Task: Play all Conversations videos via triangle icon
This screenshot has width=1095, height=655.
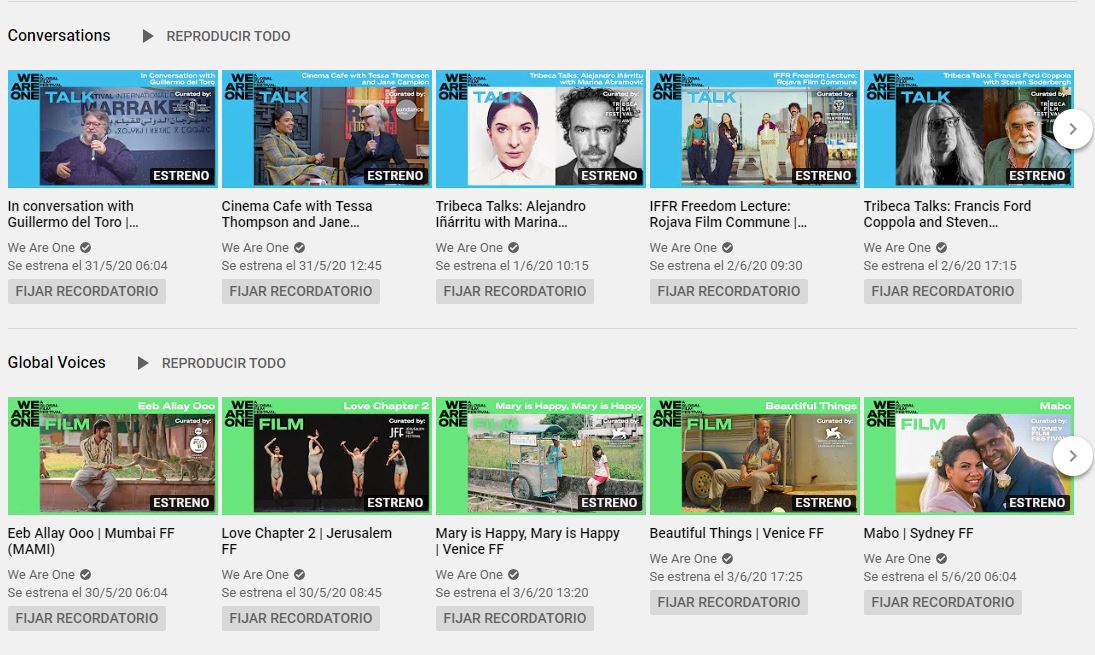Action: click(x=147, y=36)
